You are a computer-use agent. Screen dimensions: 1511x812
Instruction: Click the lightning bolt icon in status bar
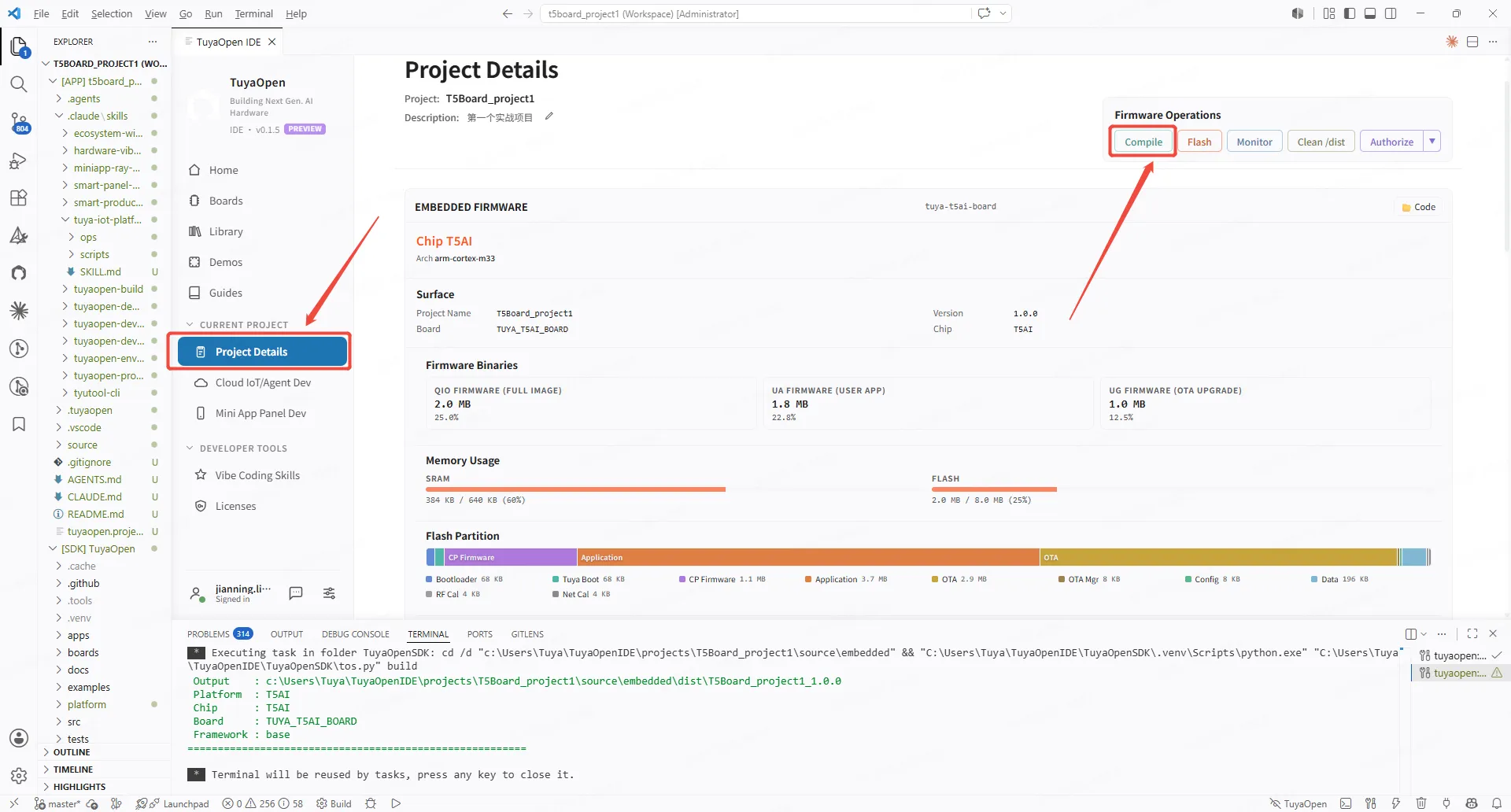coord(1395,803)
